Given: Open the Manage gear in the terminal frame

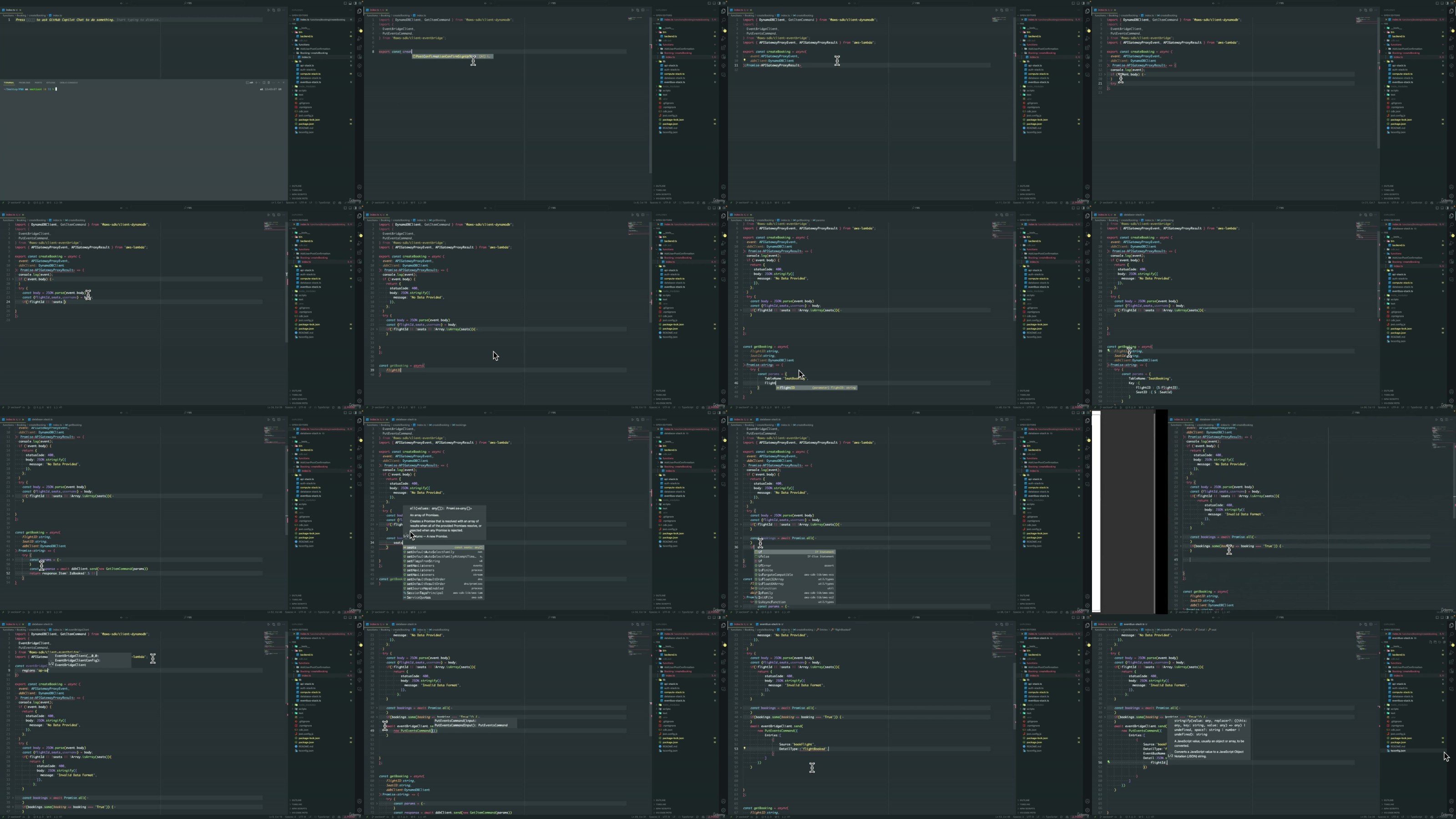Looking at the screenshot, I should click(360, 196).
